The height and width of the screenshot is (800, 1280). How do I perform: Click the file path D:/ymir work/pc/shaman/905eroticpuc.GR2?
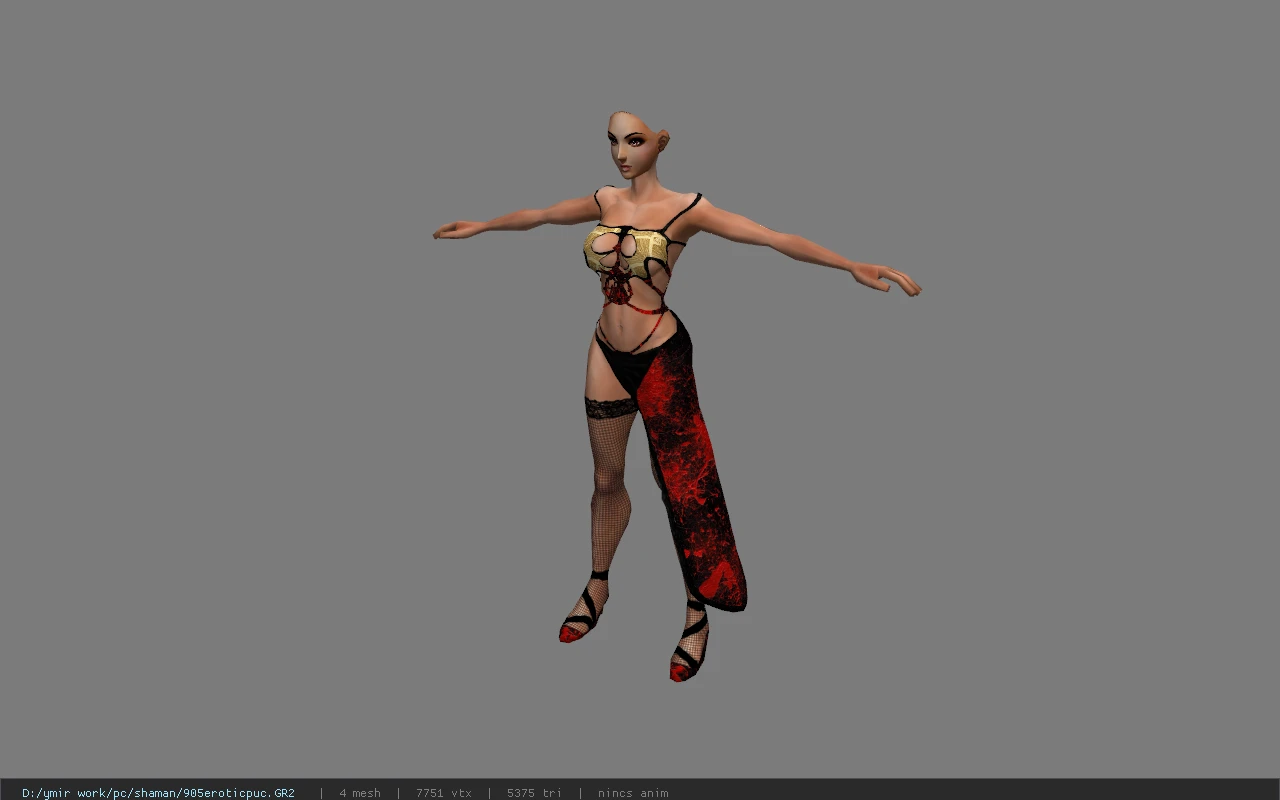(158, 793)
